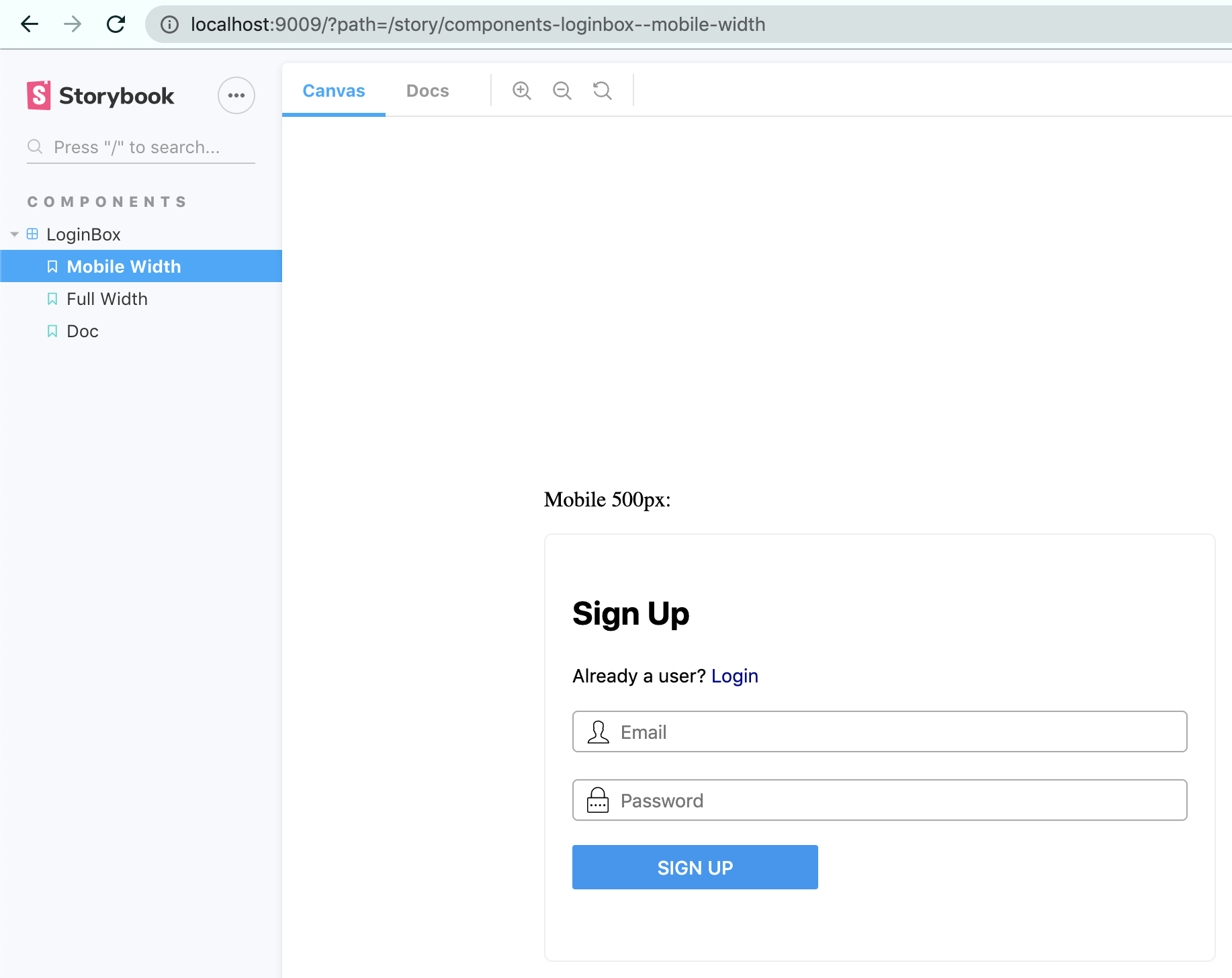Open the Doc story
The height and width of the screenshot is (978, 1232).
tap(83, 331)
